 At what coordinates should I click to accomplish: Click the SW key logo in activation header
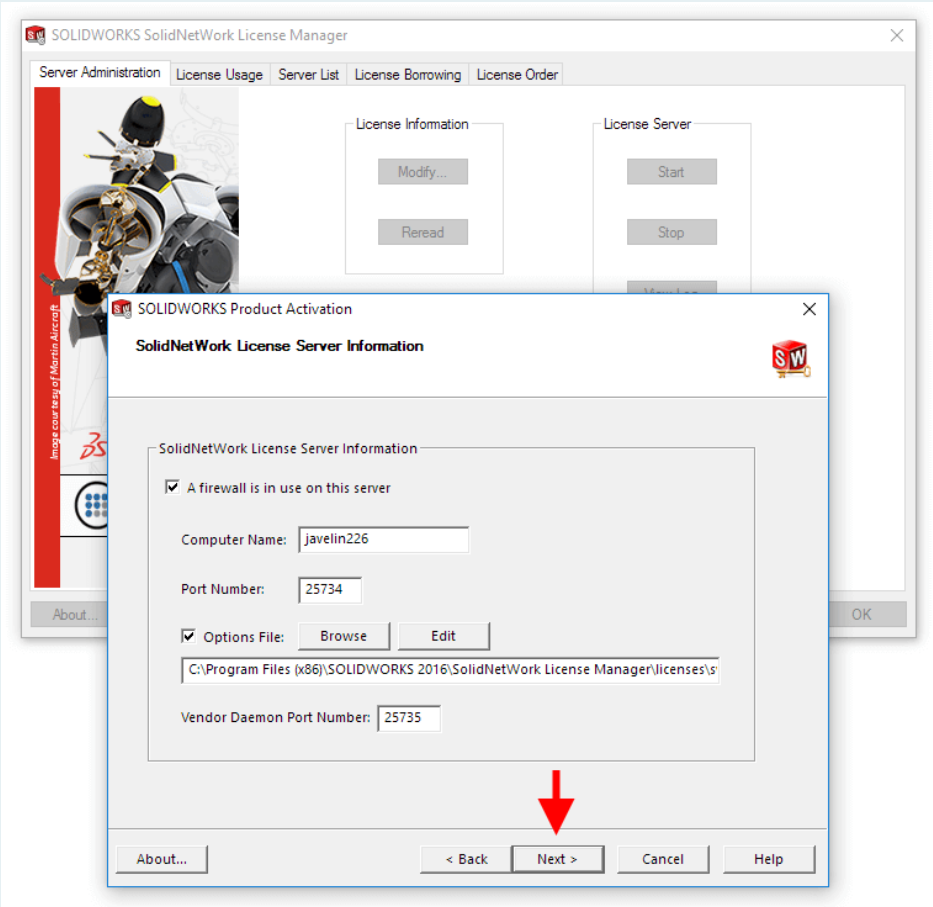point(791,358)
